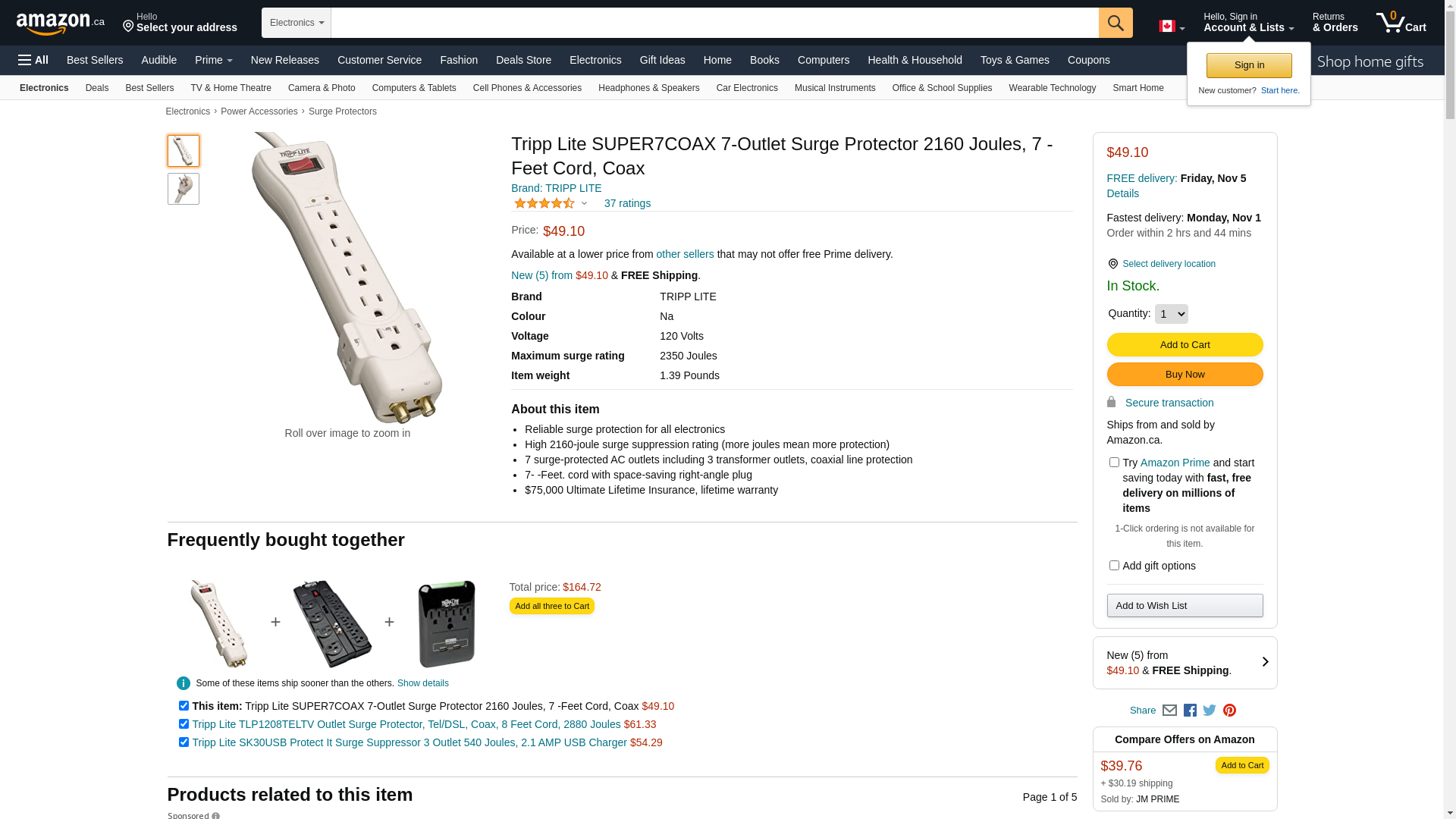1456x819 pixels.
Task: Click inside the search text field
Action: pos(714,23)
